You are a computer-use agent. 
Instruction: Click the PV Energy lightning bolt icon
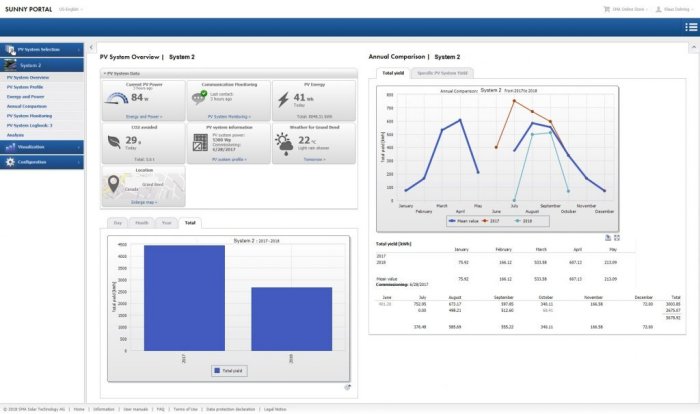tap(284, 98)
